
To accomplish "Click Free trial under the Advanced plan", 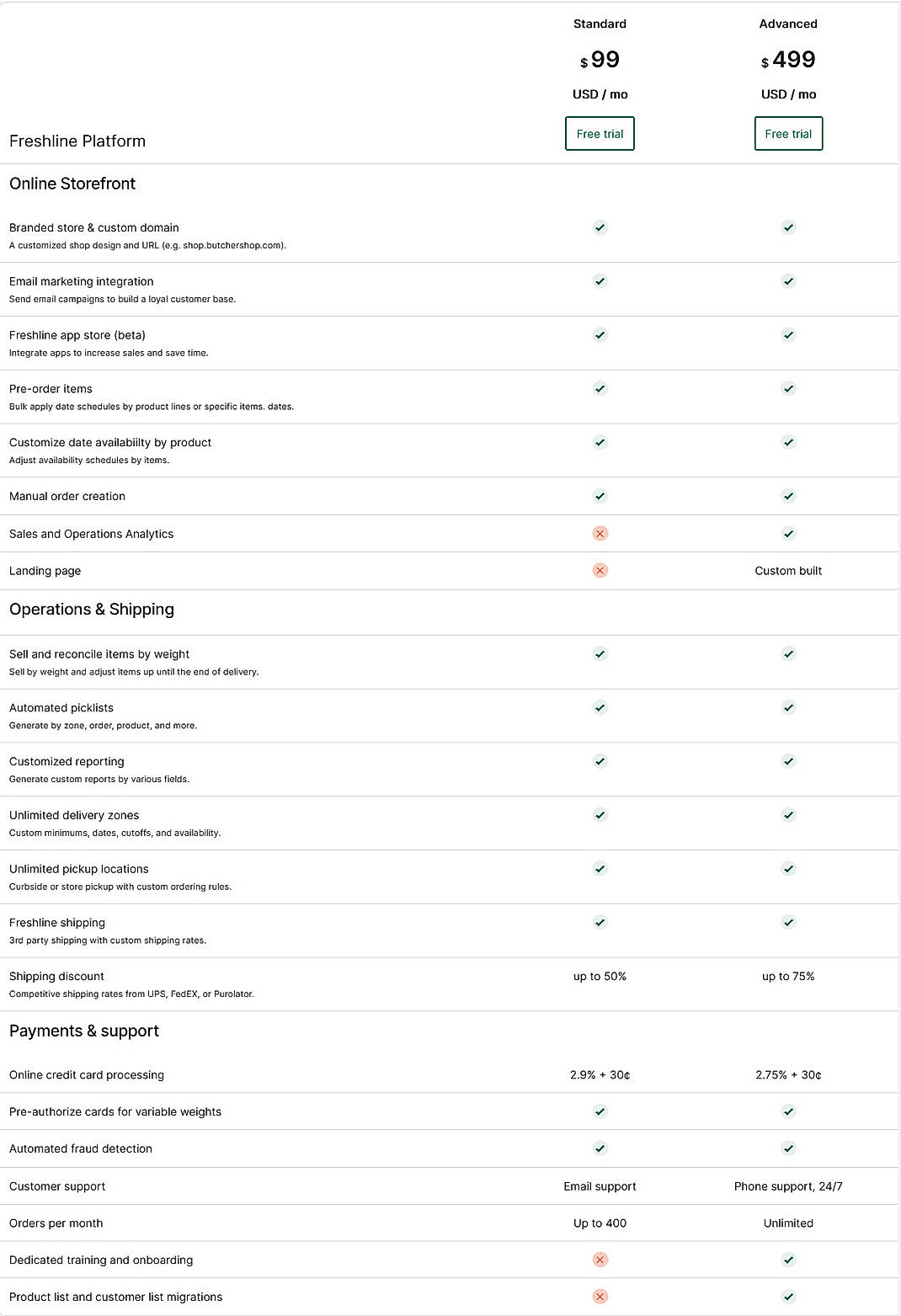I will 788,133.
